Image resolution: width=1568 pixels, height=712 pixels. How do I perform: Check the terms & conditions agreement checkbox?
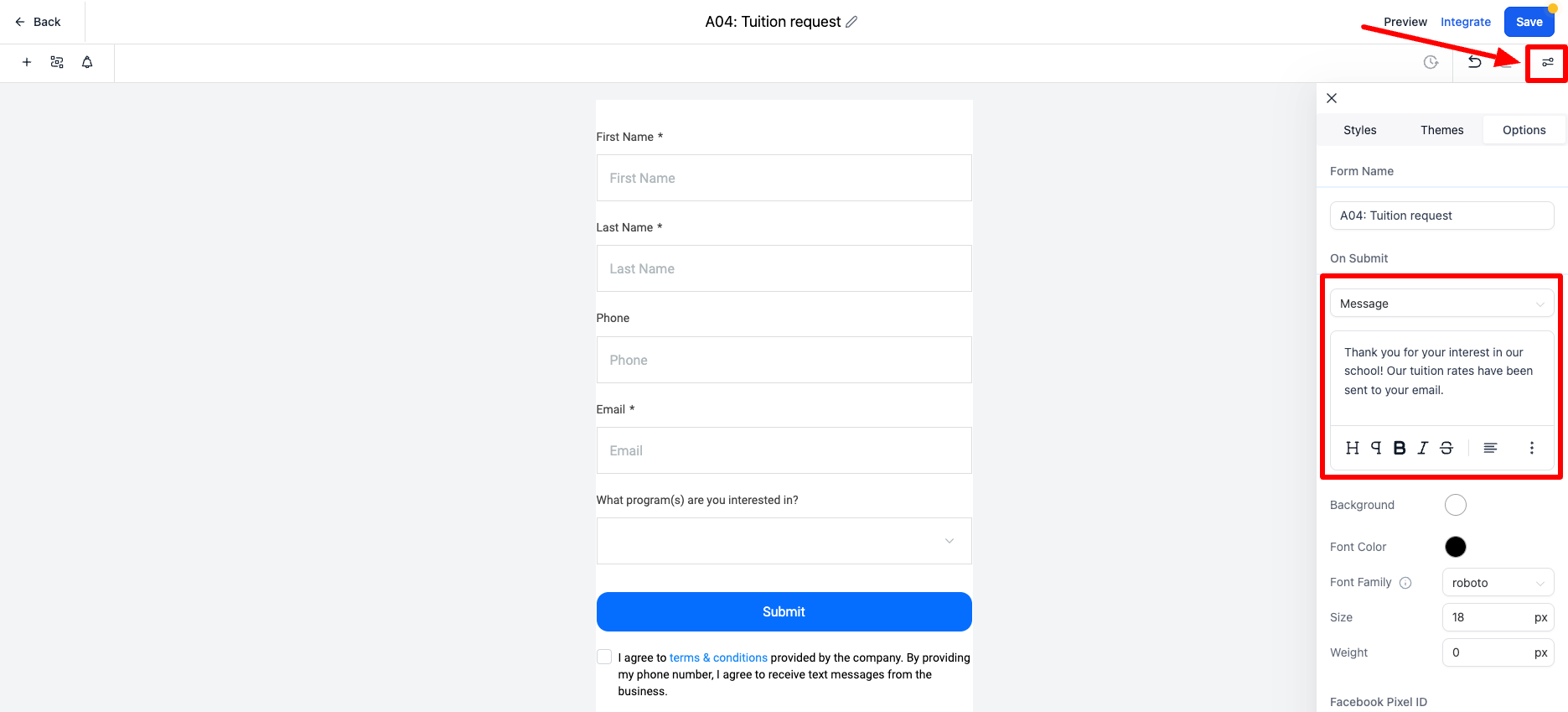(x=604, y=657)
